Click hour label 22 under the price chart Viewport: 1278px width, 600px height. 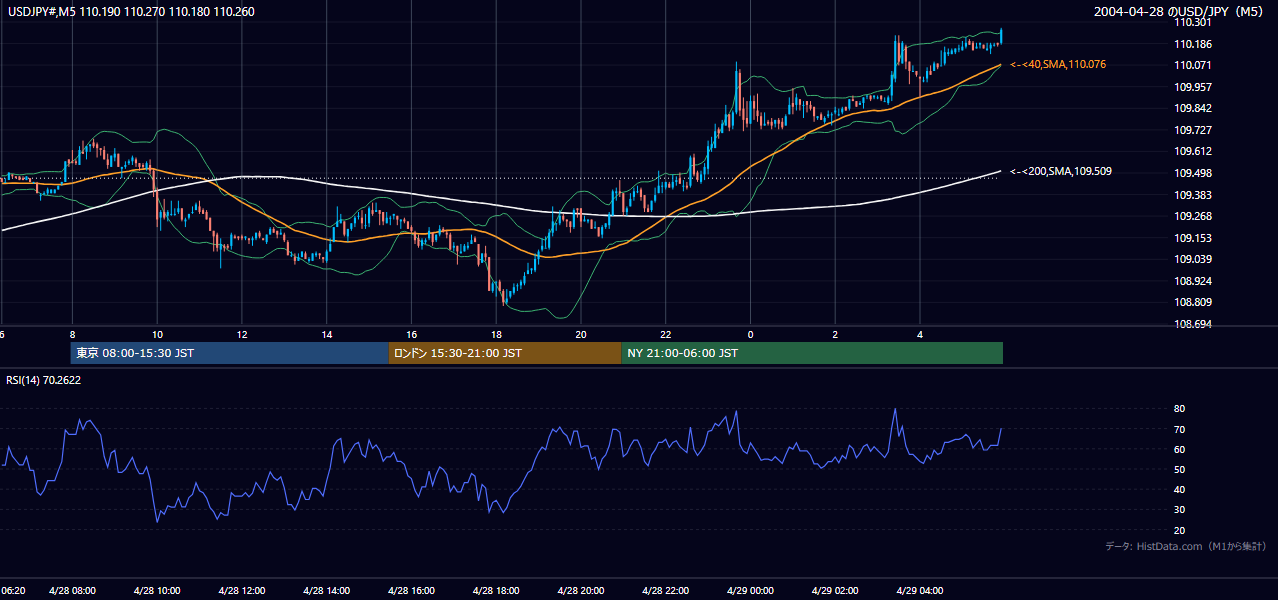pyautogui.click(x=666, y=334)
